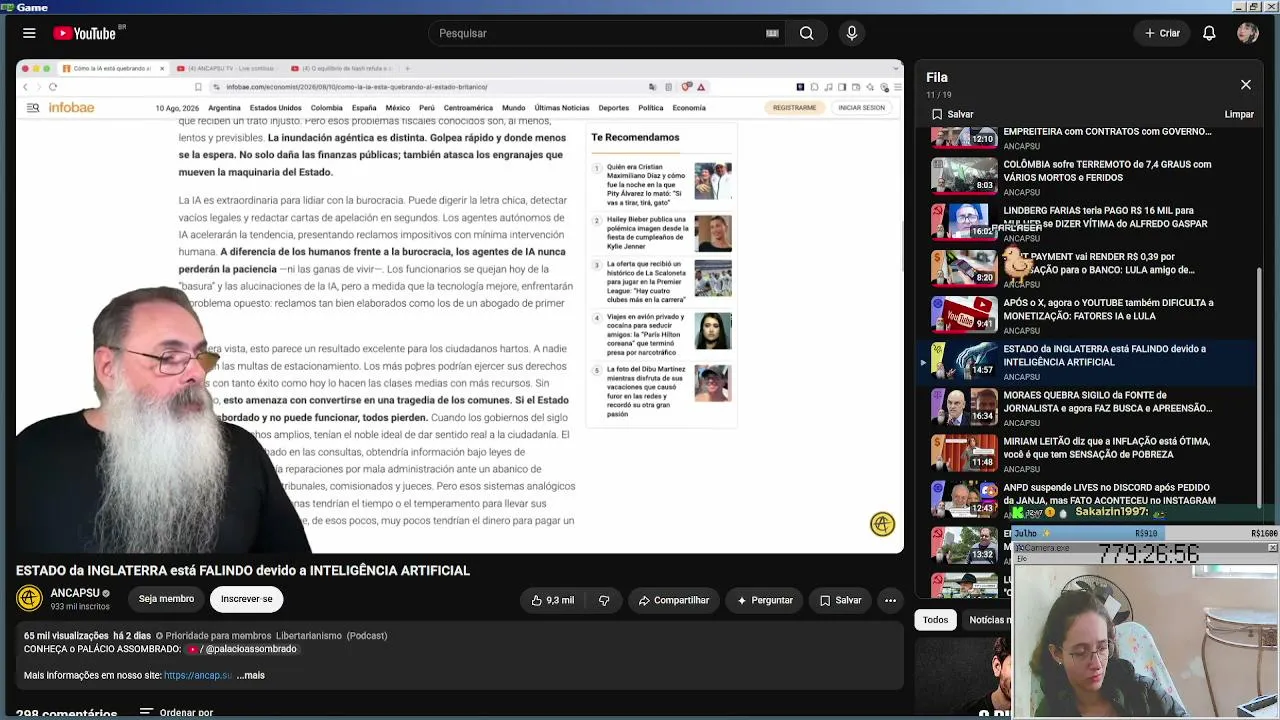
Task: Start voice search with the microphone icon
Action: click(x=852, y=33)
